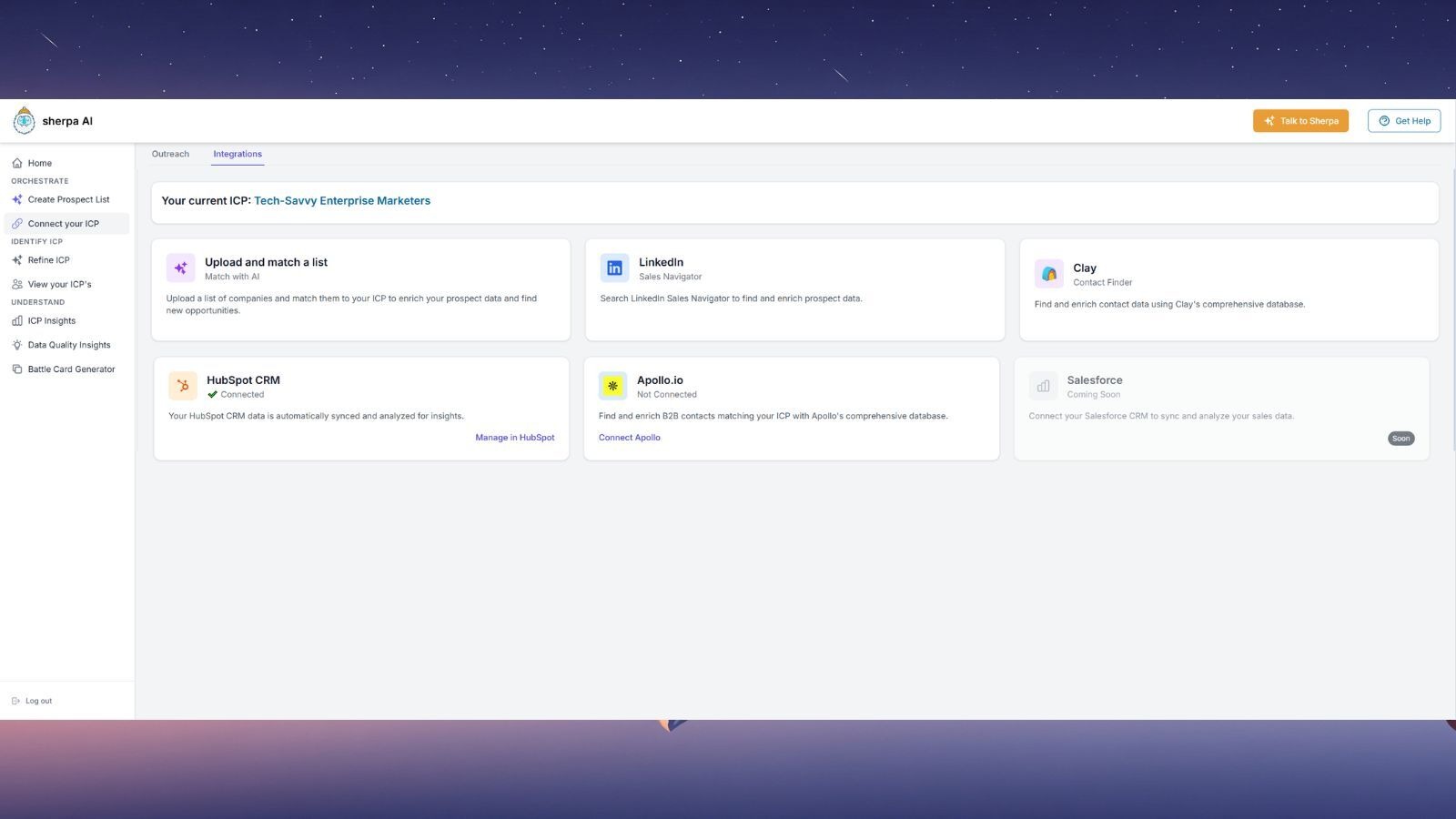Select the Integrations tab

[238, 154]
